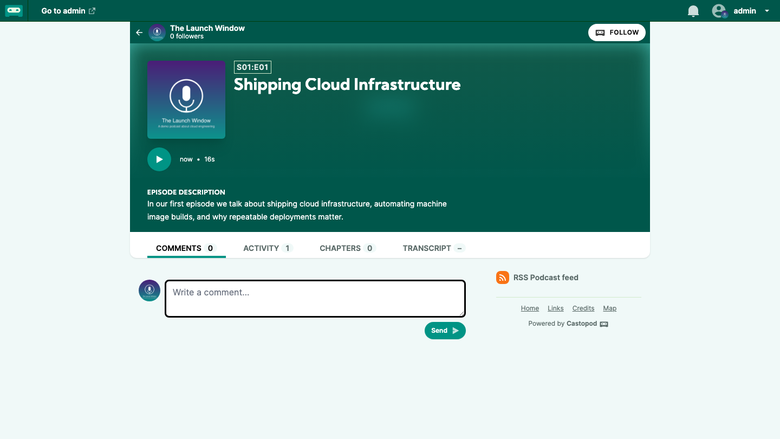The height and width of the screenshot is (439, 780).
Task: Switch to the ACTIVITY tab
Action: pos(268,248)
